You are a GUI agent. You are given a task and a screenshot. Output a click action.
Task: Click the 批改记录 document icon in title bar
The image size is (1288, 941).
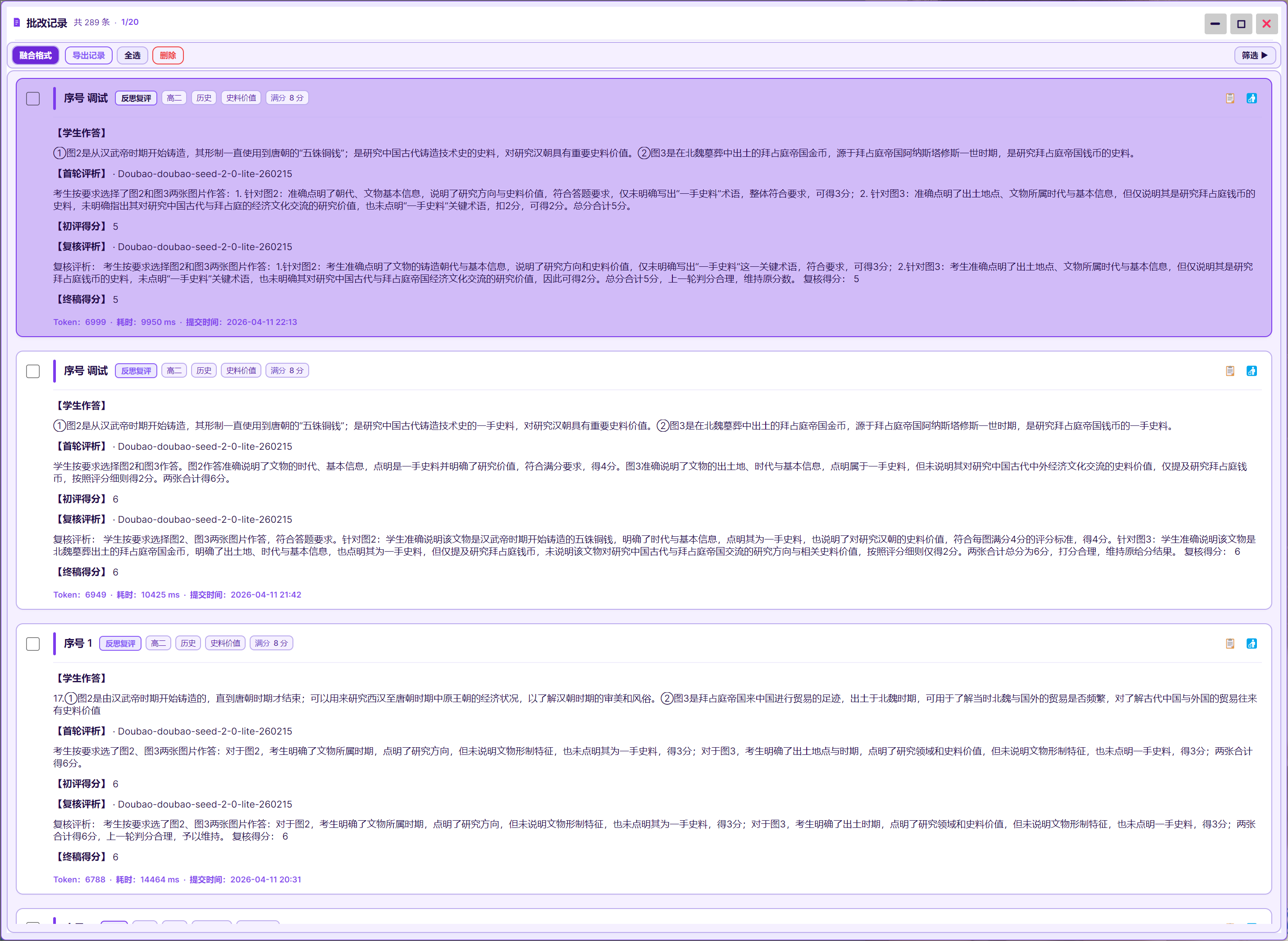click(x=17, y=23)
